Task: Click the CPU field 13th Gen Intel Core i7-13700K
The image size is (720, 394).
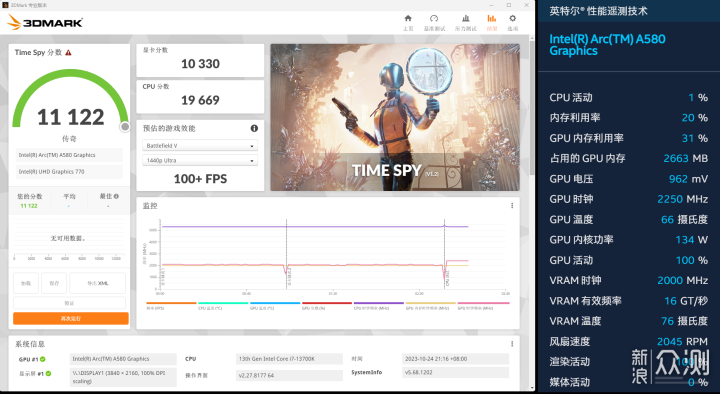Action: (289, 359)
